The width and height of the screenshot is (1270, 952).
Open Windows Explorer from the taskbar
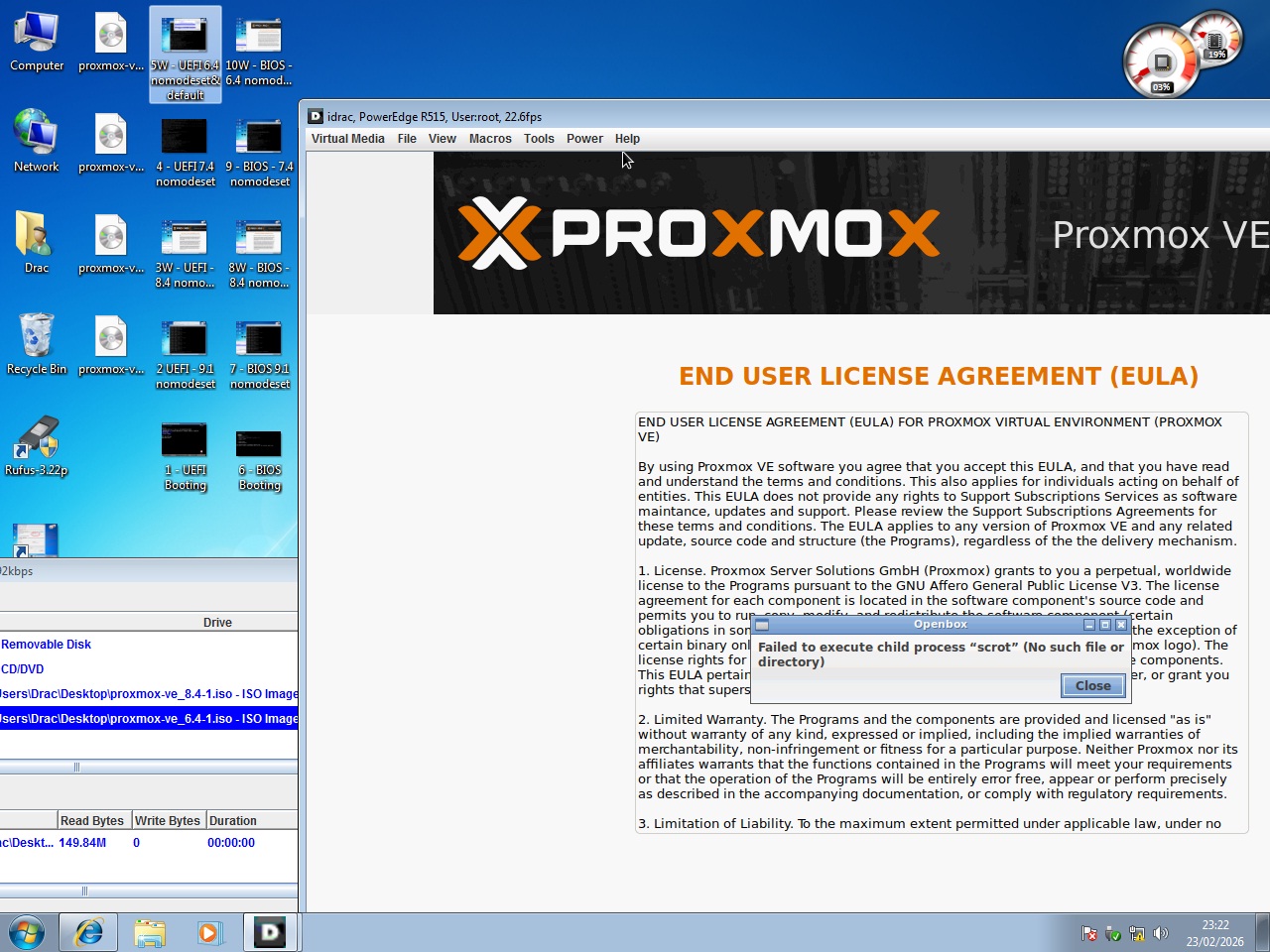coord(150,932)
